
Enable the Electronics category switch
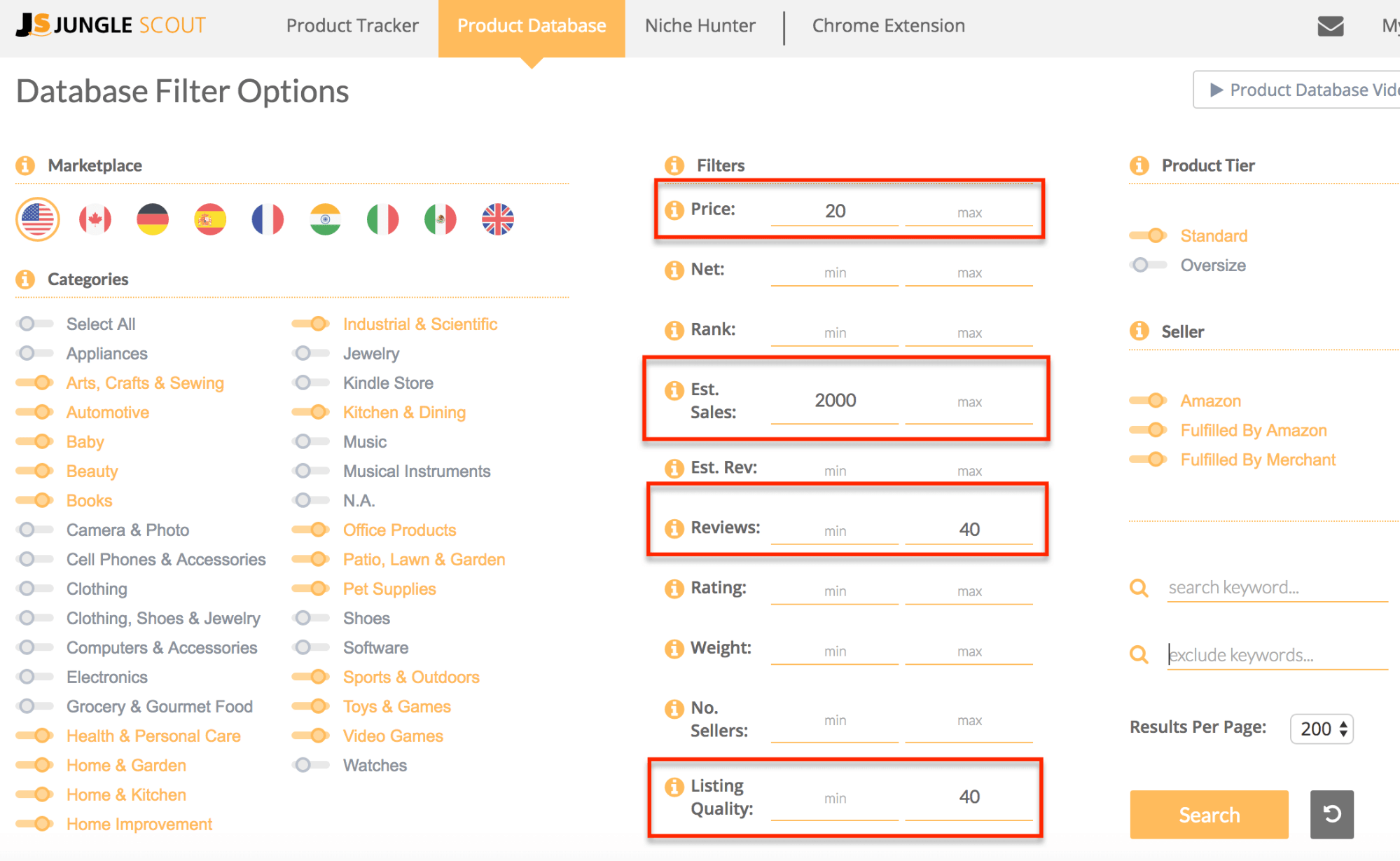[34, 677]
